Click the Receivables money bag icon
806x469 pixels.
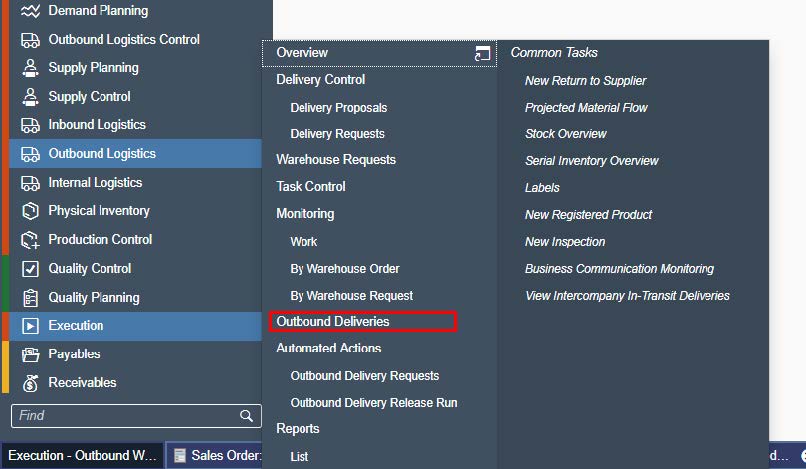[x=30, y=383]
